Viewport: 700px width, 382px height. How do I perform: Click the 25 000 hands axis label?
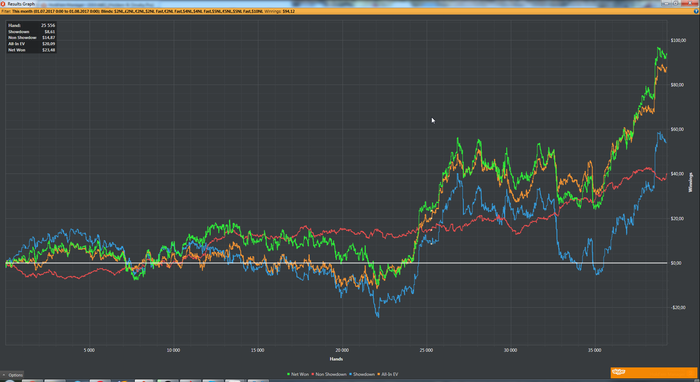426,350
